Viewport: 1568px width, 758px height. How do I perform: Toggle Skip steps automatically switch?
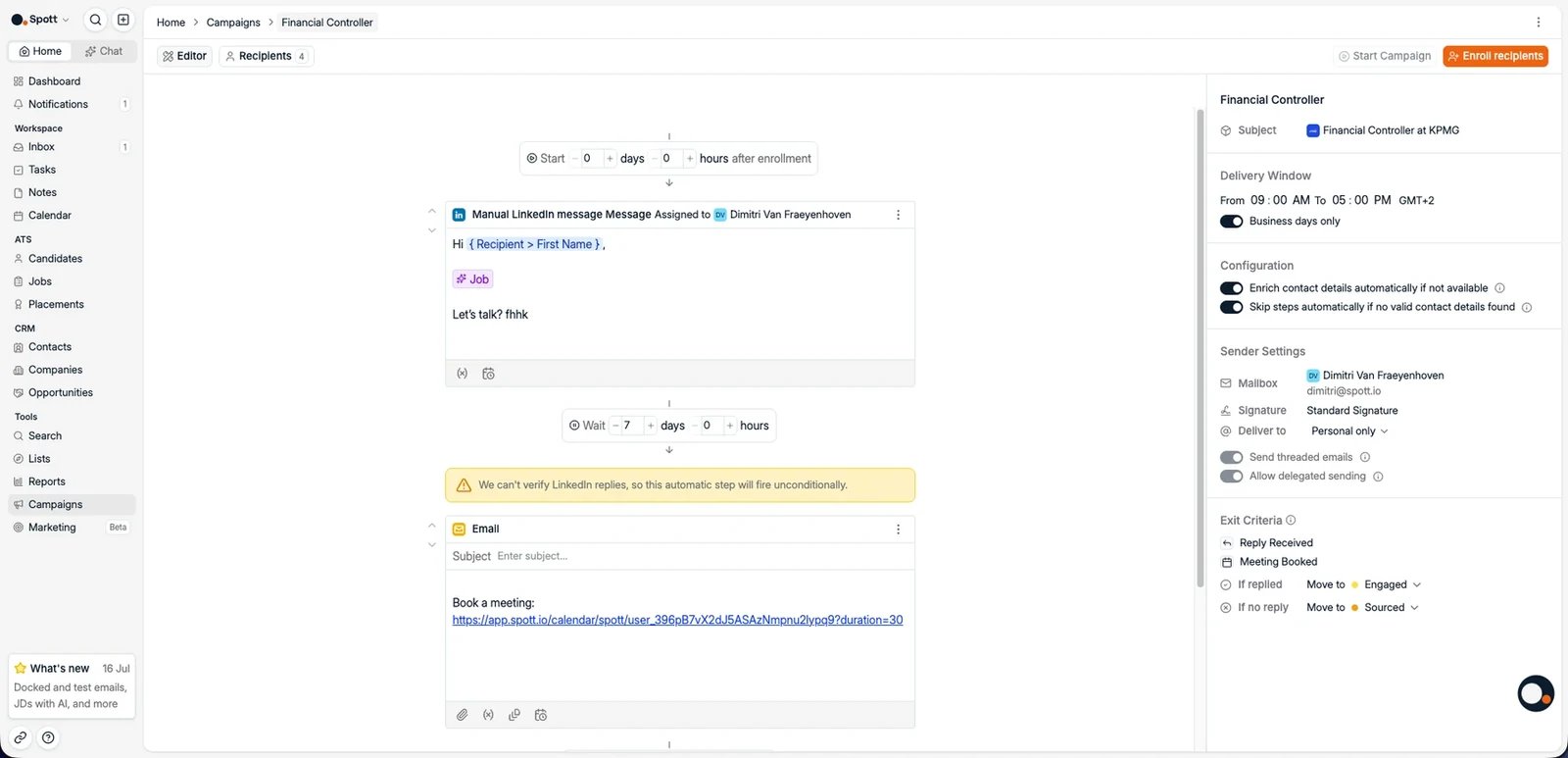click(1231, 307)
